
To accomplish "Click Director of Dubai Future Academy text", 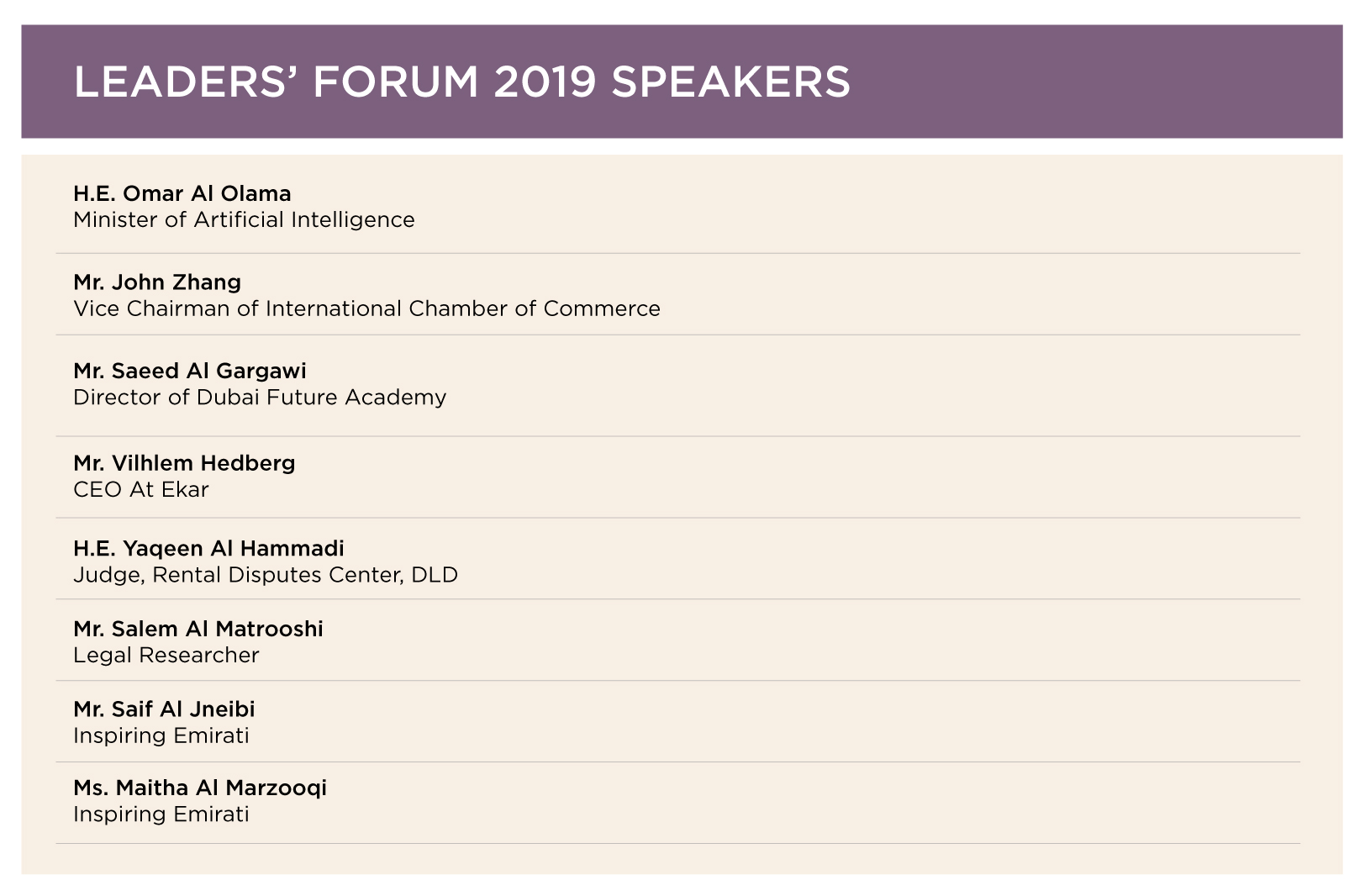I will pyautogui.click(x=260, y=398).
